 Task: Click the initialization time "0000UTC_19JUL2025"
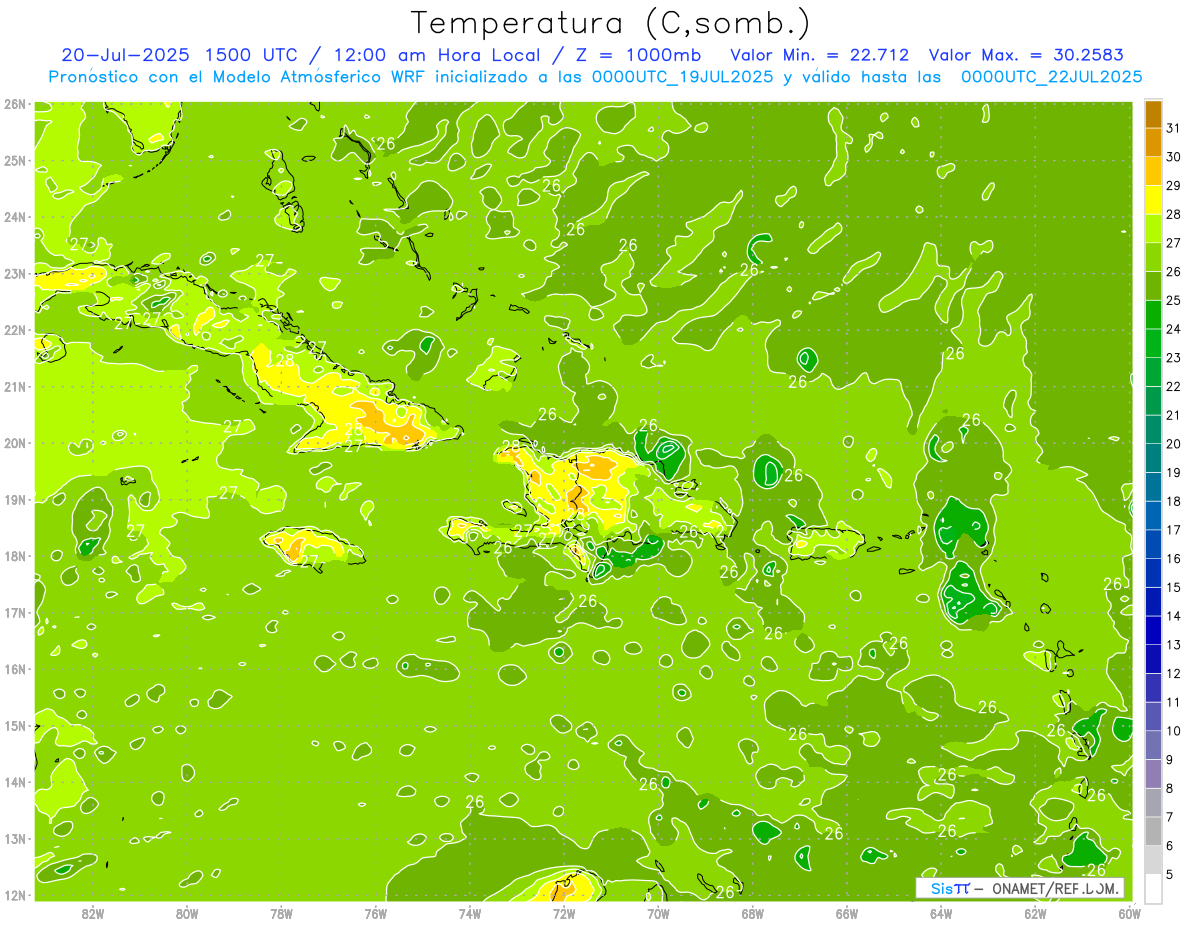tap(682, 76)
